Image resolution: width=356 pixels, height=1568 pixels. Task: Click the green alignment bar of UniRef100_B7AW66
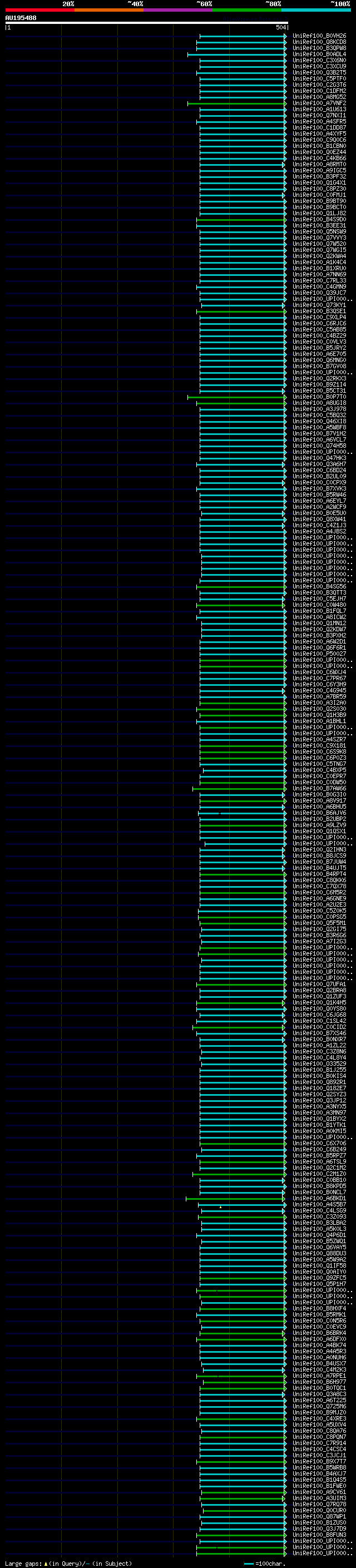pyautogui.click(x=239, y=789)
